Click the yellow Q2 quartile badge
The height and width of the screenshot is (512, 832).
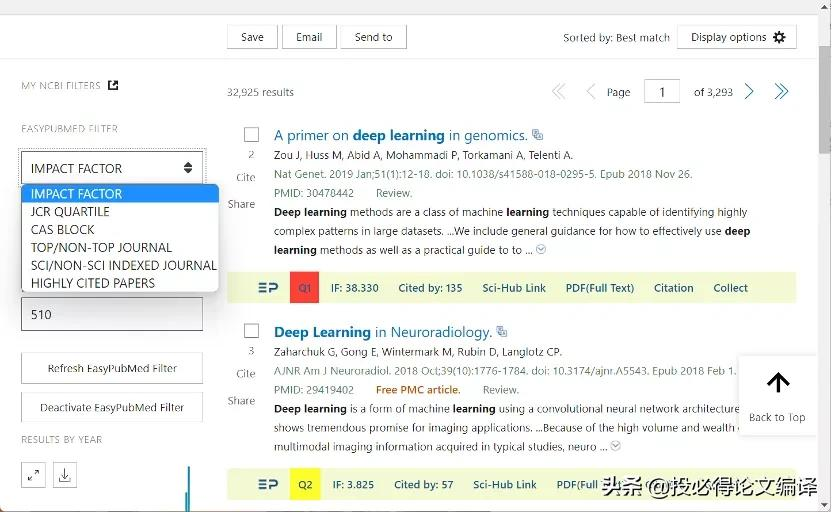click(305, 484)
